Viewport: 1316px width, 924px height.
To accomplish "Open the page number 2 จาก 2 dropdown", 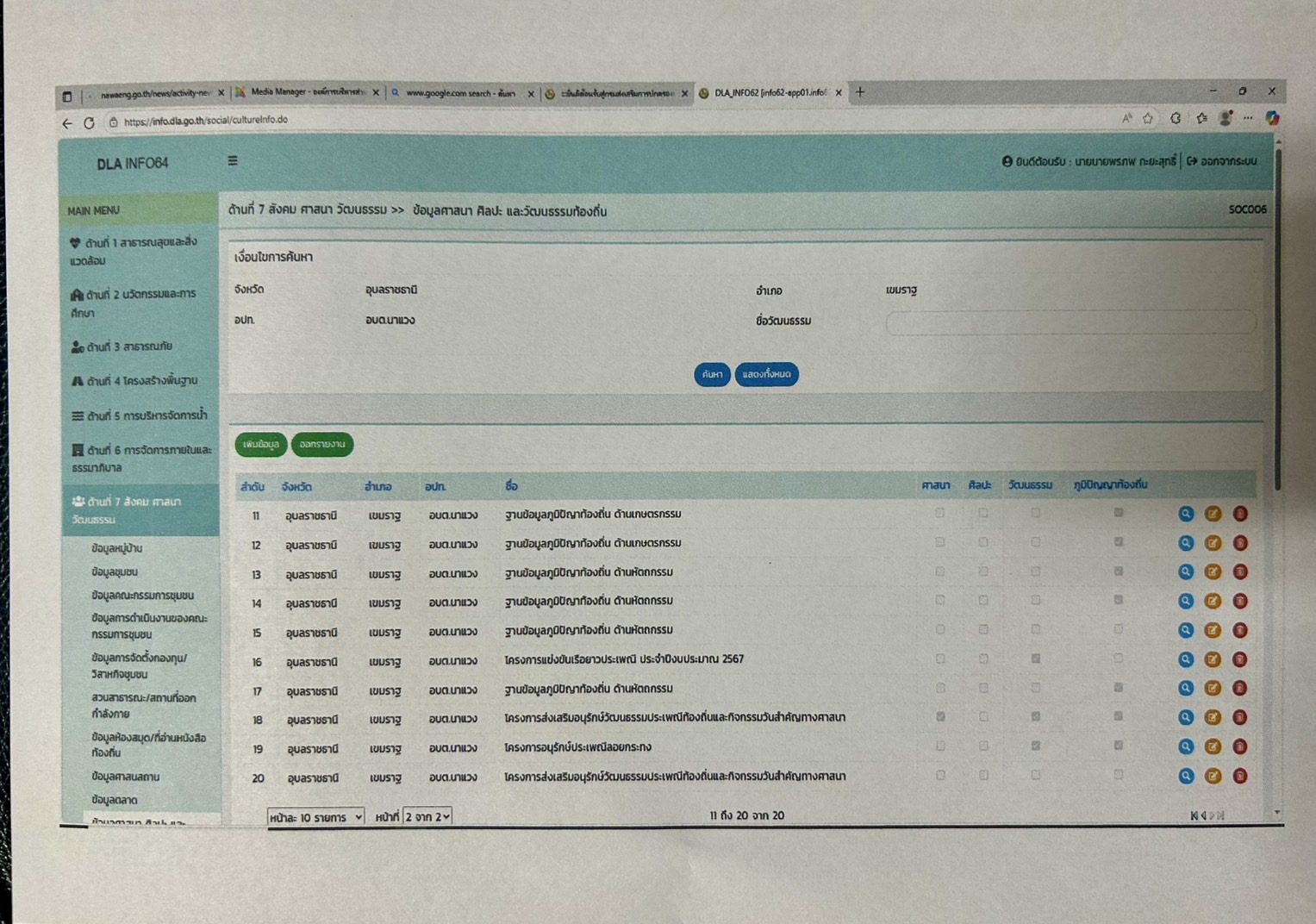I will (427, 816).
